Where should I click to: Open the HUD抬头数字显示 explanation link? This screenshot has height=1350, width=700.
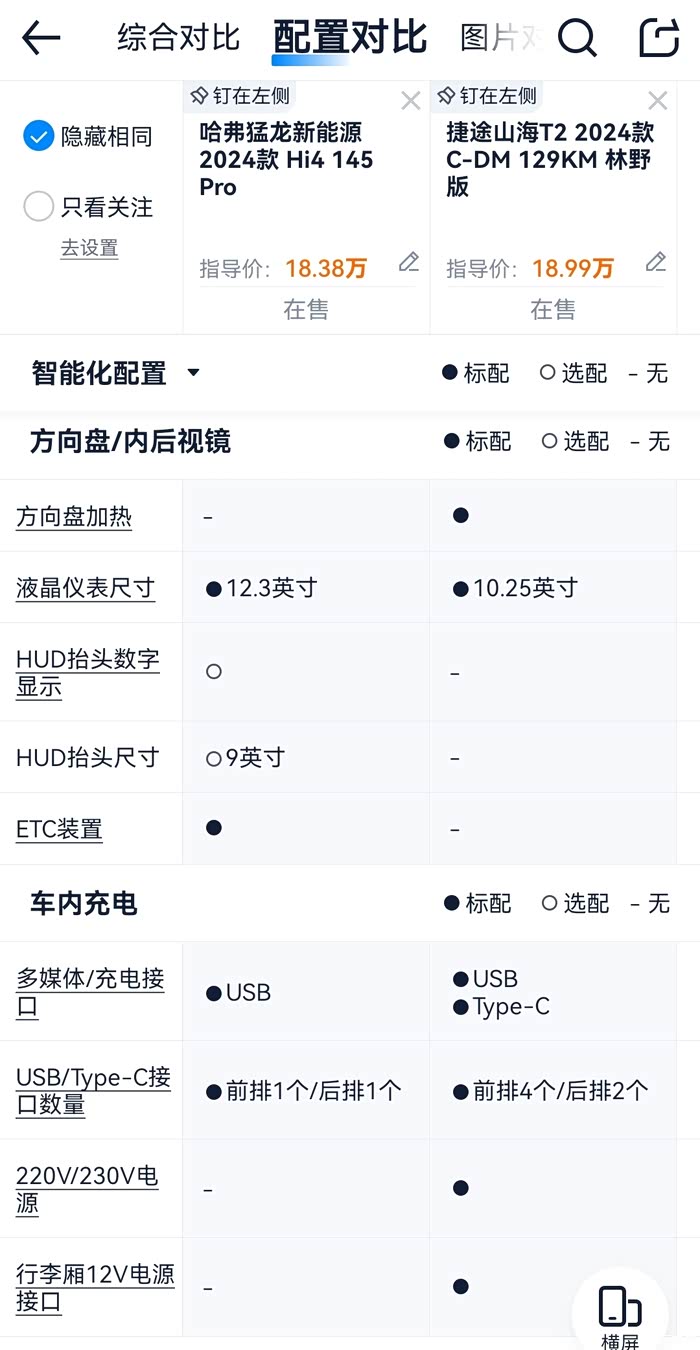[87, 672]
